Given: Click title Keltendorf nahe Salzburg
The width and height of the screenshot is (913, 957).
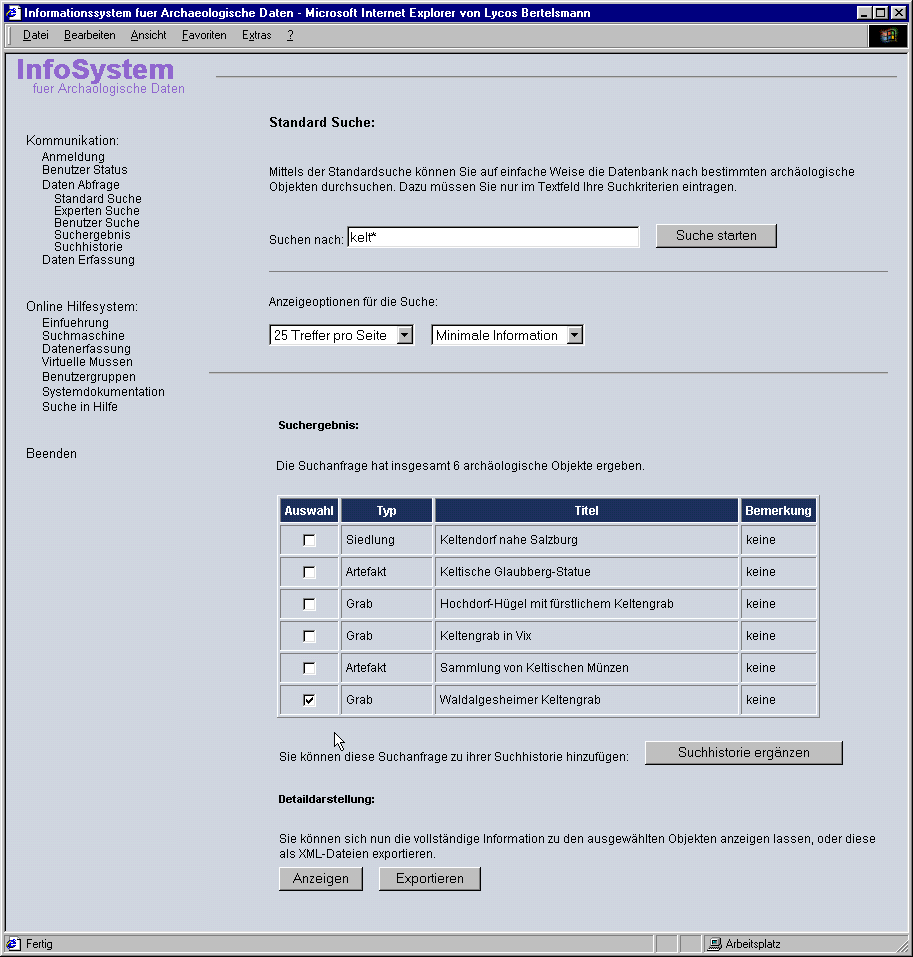Looking at the screenshot, I should point(508,540).
